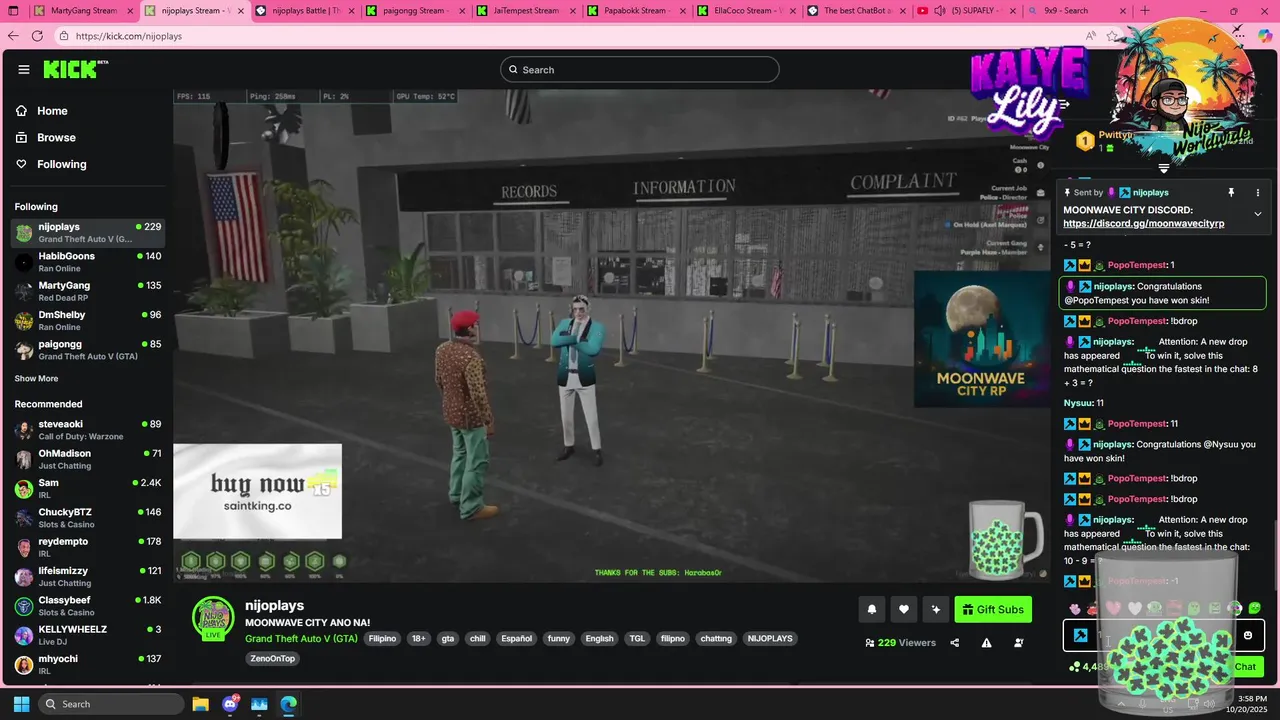This screenshot has height=720, width=1280.
Task: Switch to the paigongg Stream browser tab
Action: pos(415,11)
